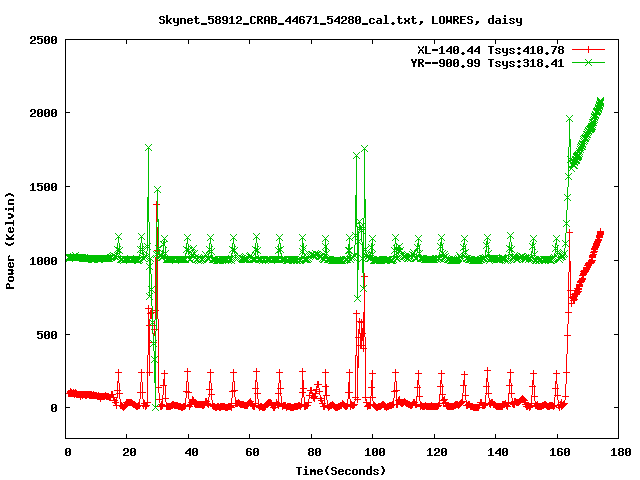Viewport: 640px width, 480px height.
Task: Click the 120 x-axis tick label
Action: tap(436, 452)
